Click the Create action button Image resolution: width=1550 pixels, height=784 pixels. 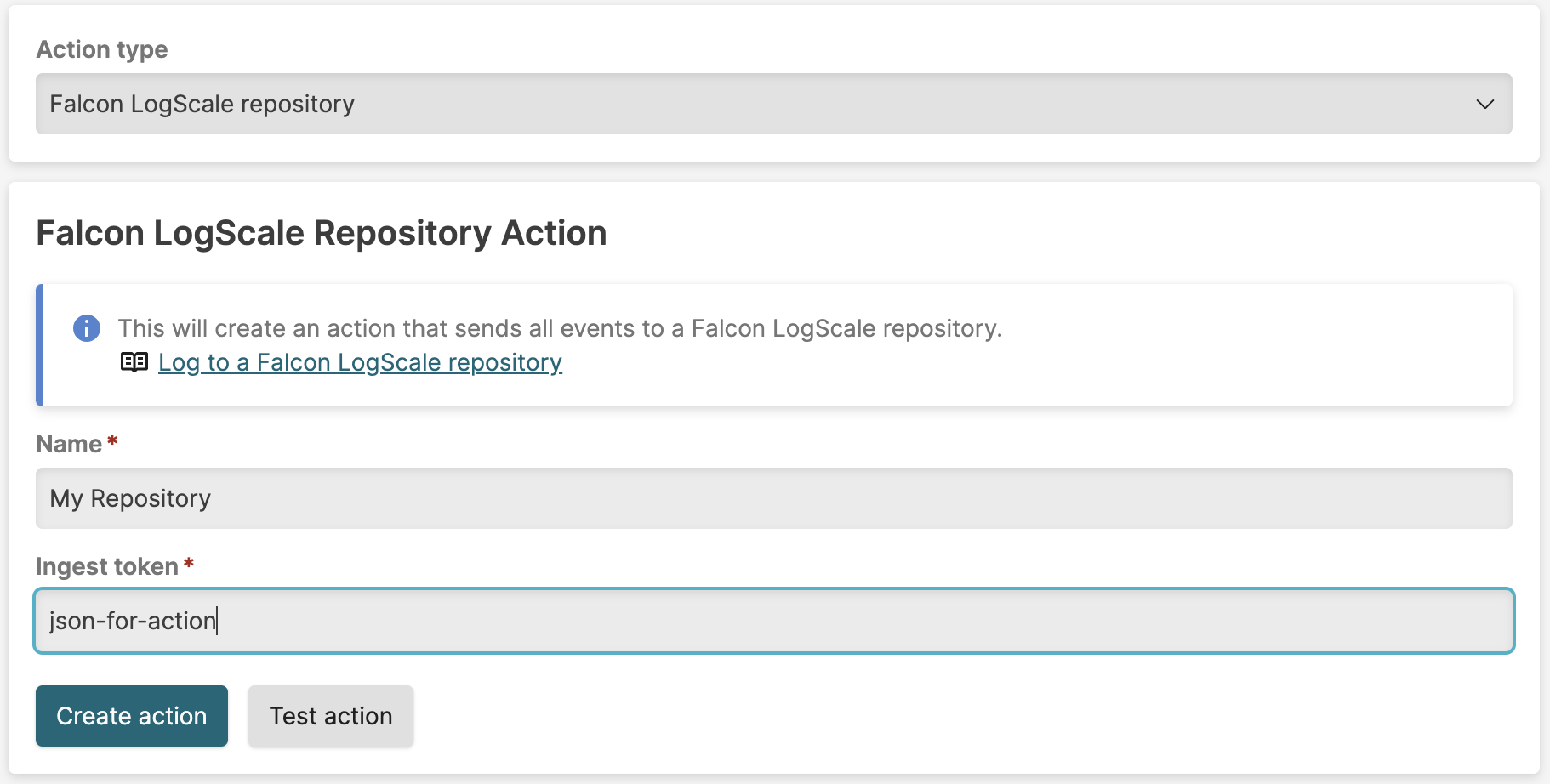coord(131,716)
